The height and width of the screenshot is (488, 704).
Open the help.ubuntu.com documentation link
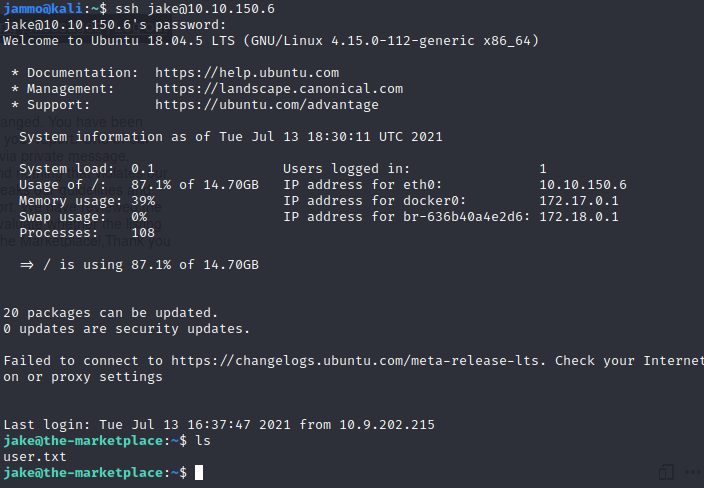pos(247,73)
